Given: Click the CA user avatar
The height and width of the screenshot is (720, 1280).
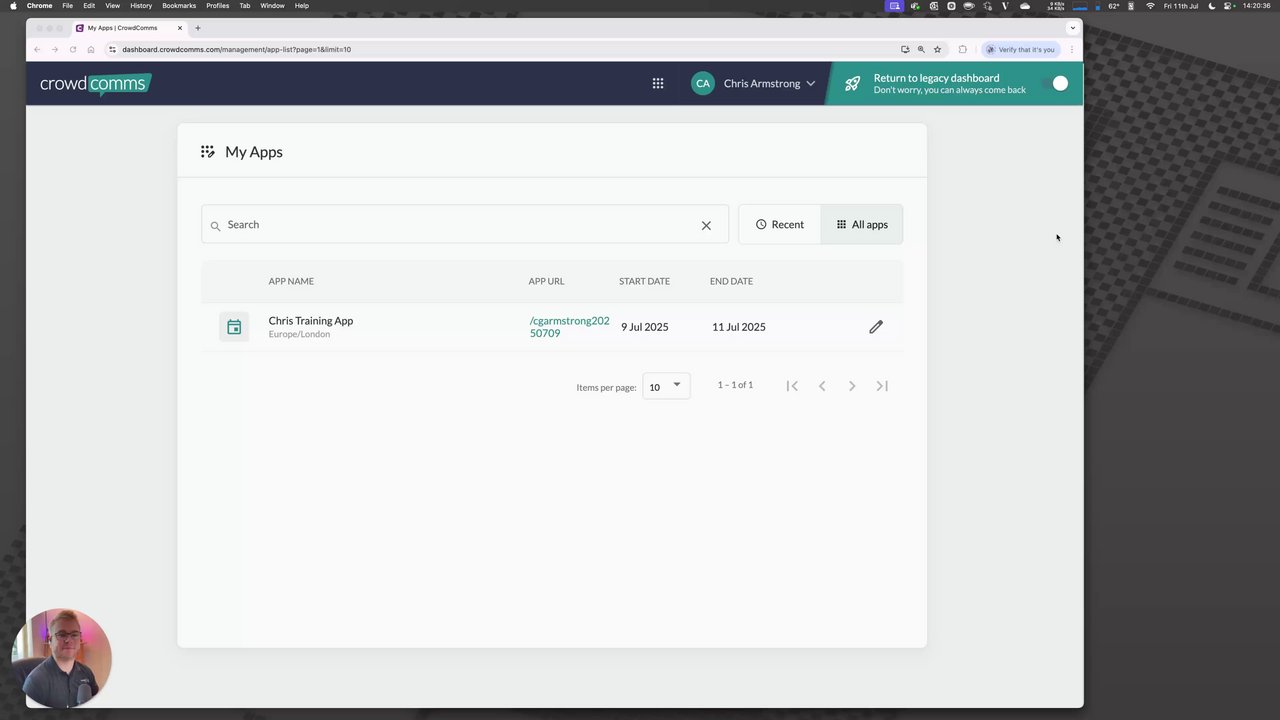Looking at the screenshot, I should pyautogui.click(x=703, y=84).
